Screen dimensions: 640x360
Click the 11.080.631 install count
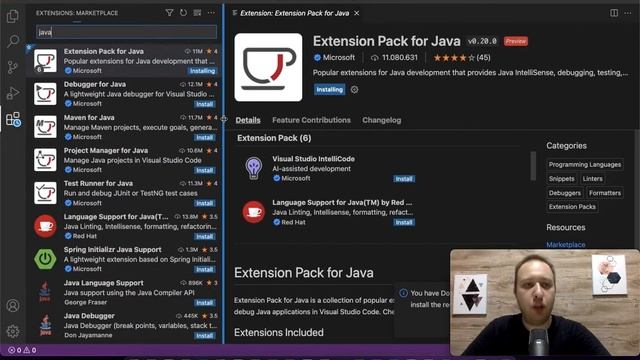click(x=394, y=58)
